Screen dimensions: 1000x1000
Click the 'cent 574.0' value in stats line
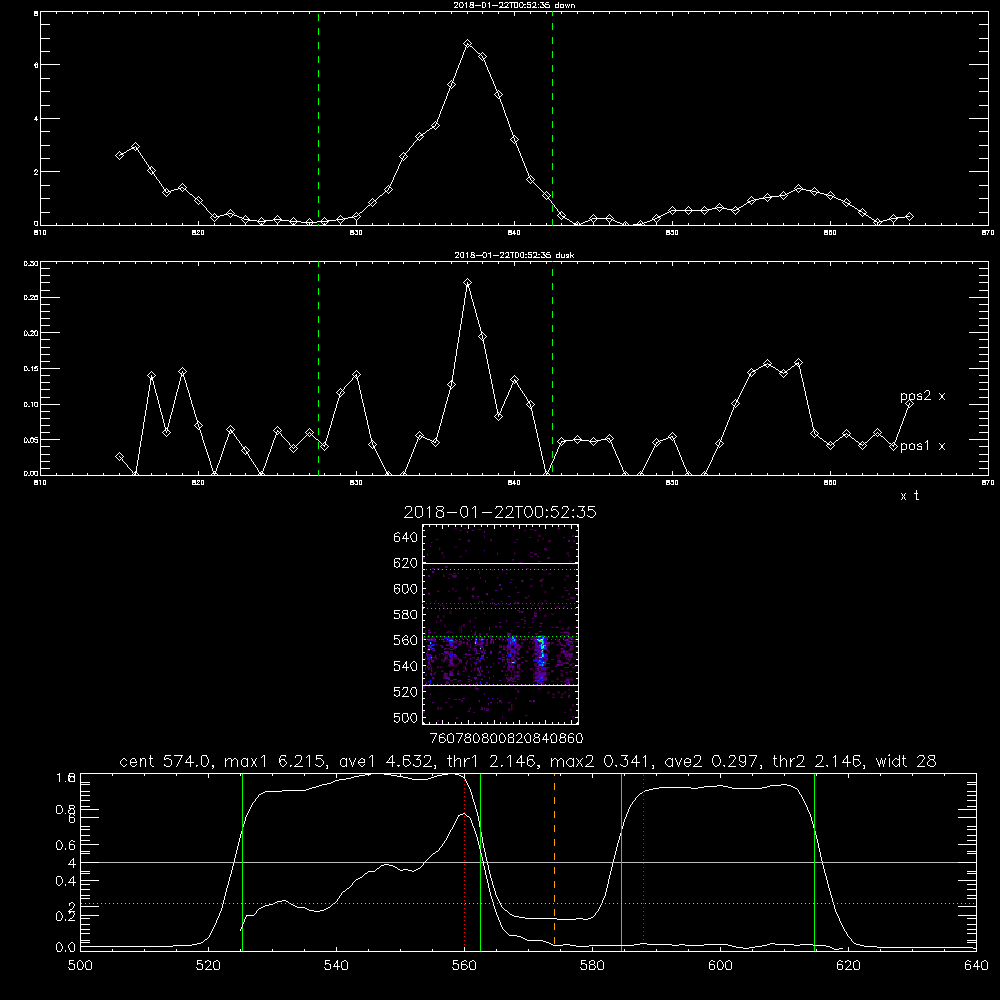point(165,761)
